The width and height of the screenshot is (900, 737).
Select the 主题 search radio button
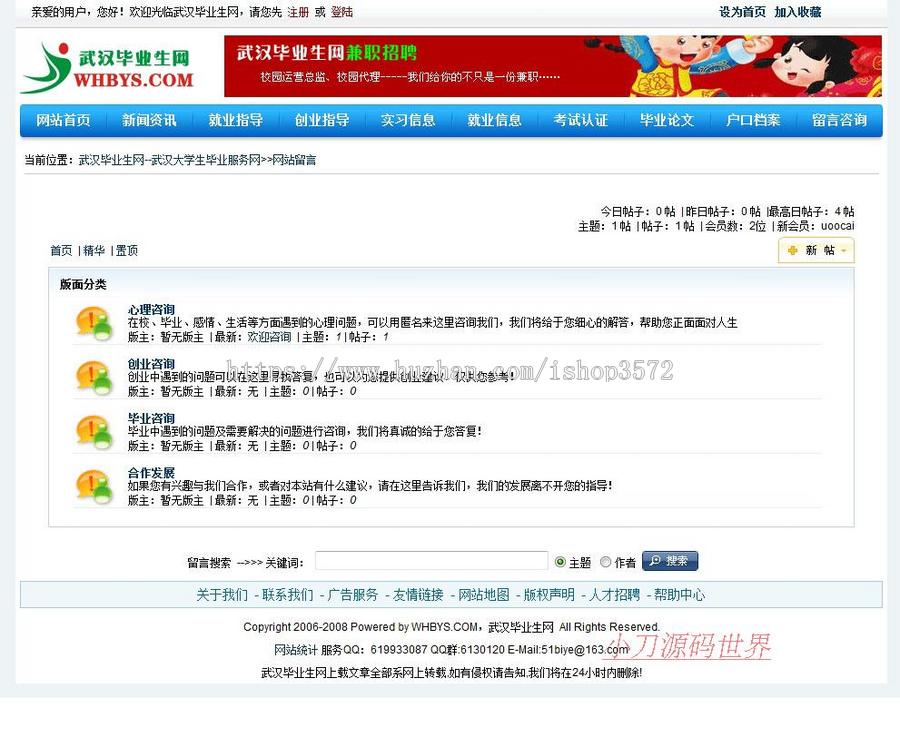(562, 561)
